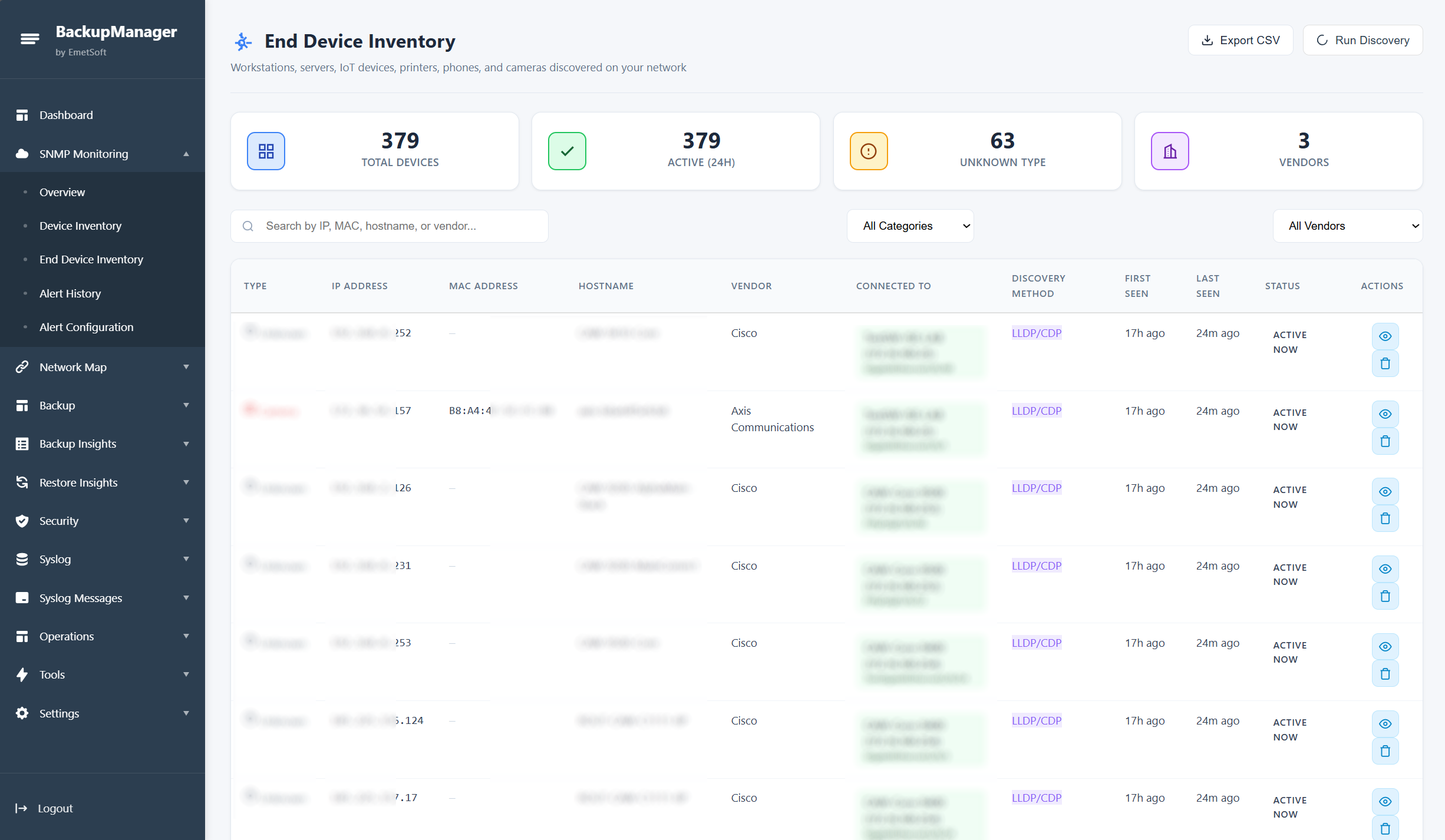Click the Active (24h) checkmark icon
Image resolution: width=1445 pixels, height=840 pixels.
pos(567,151)
